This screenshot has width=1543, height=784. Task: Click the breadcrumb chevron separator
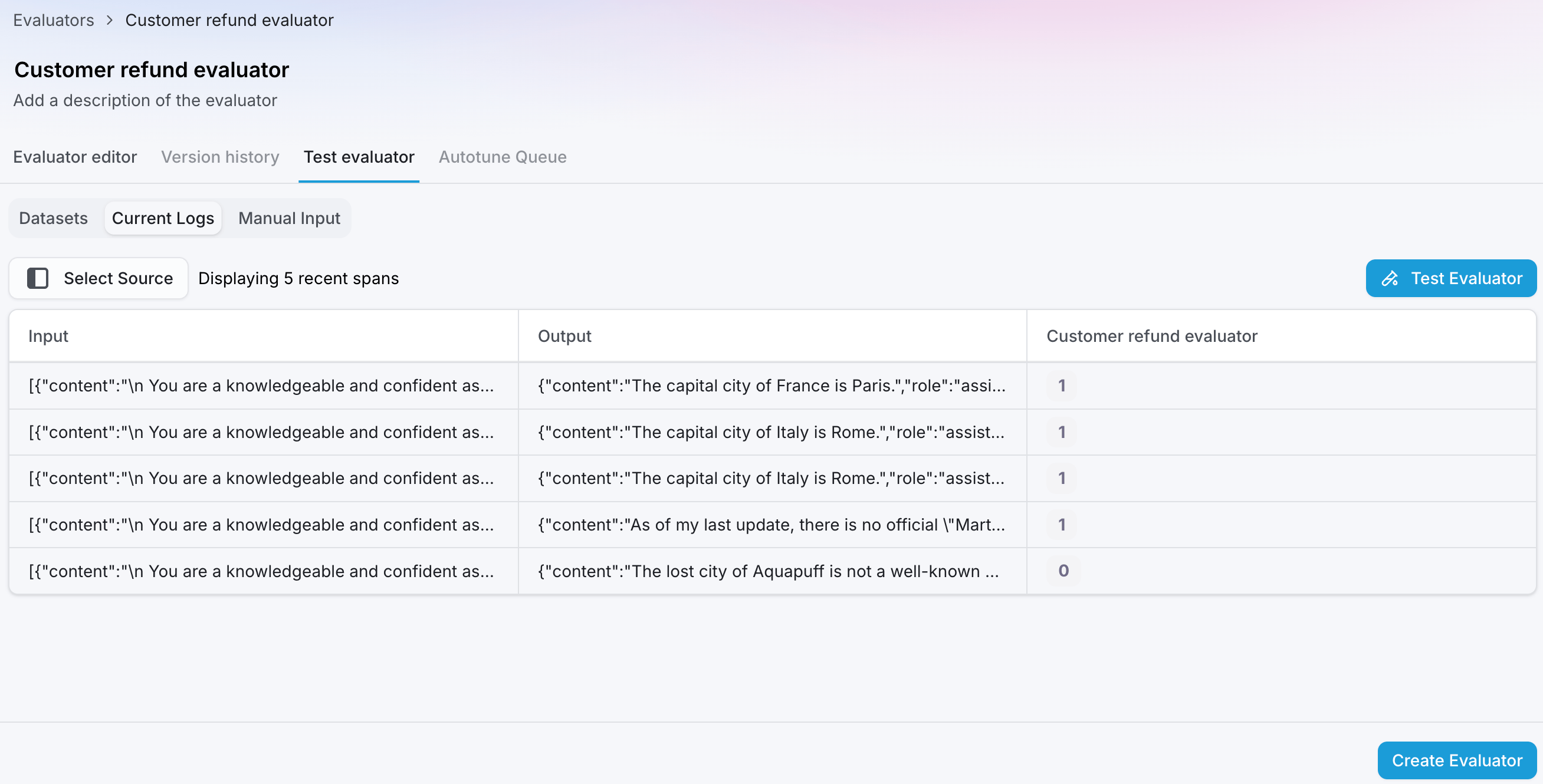coord(110,21)
